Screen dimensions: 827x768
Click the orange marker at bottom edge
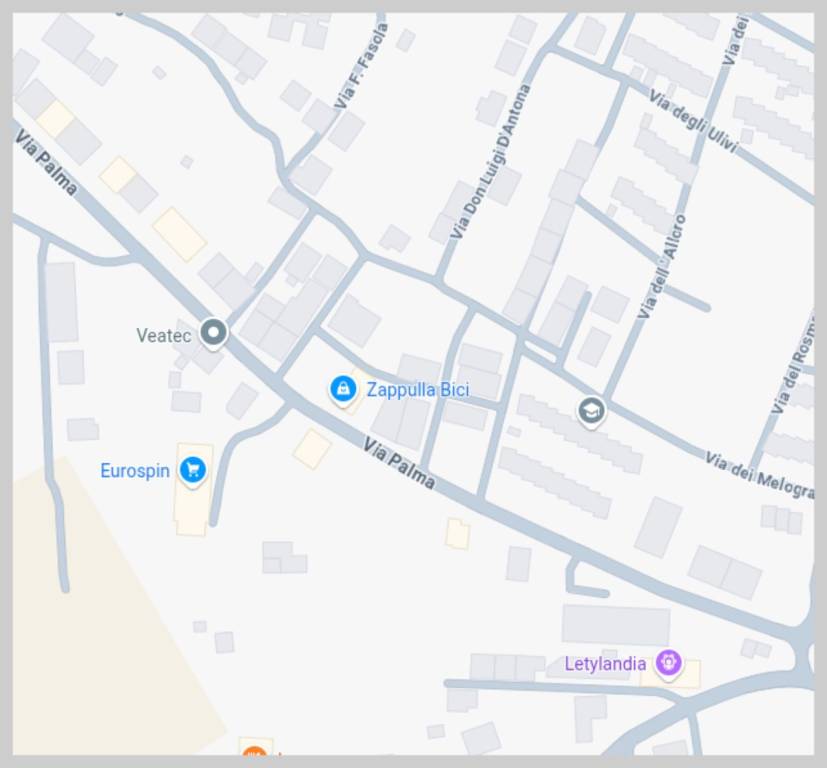click(x=255, y=753)
